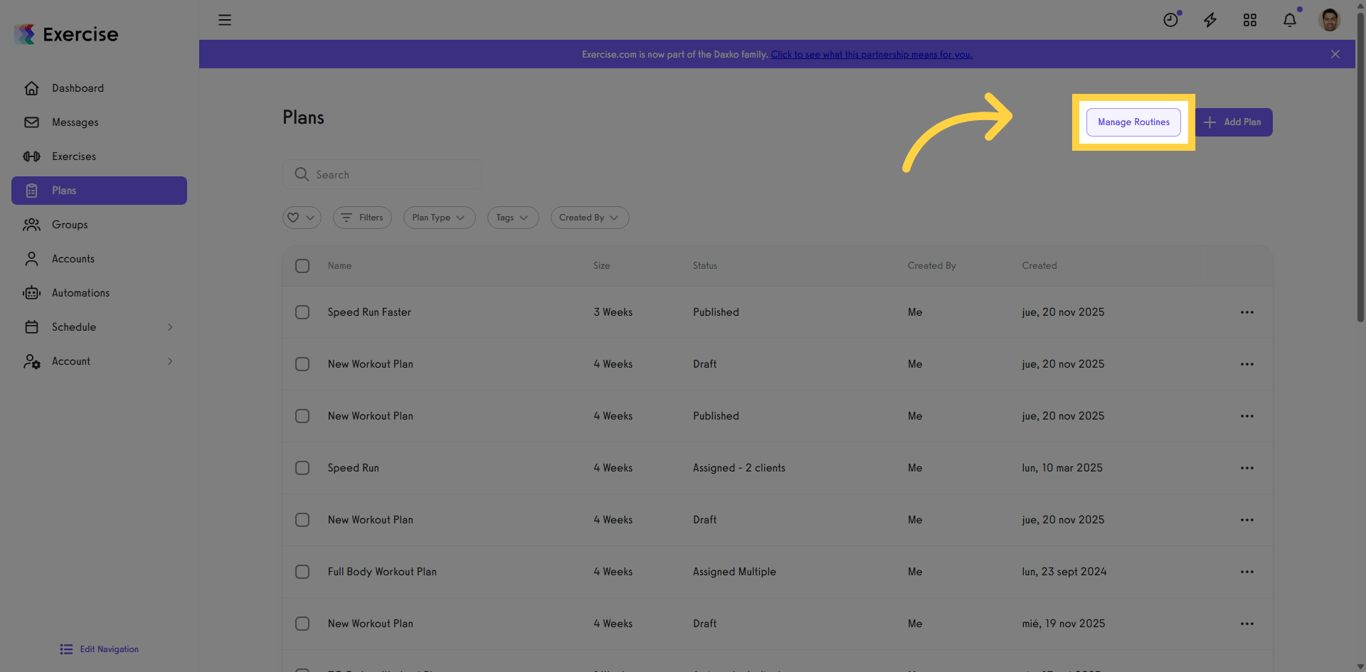
Task: Open the Exercises section in the sidebar
Action: coord(75,156)
